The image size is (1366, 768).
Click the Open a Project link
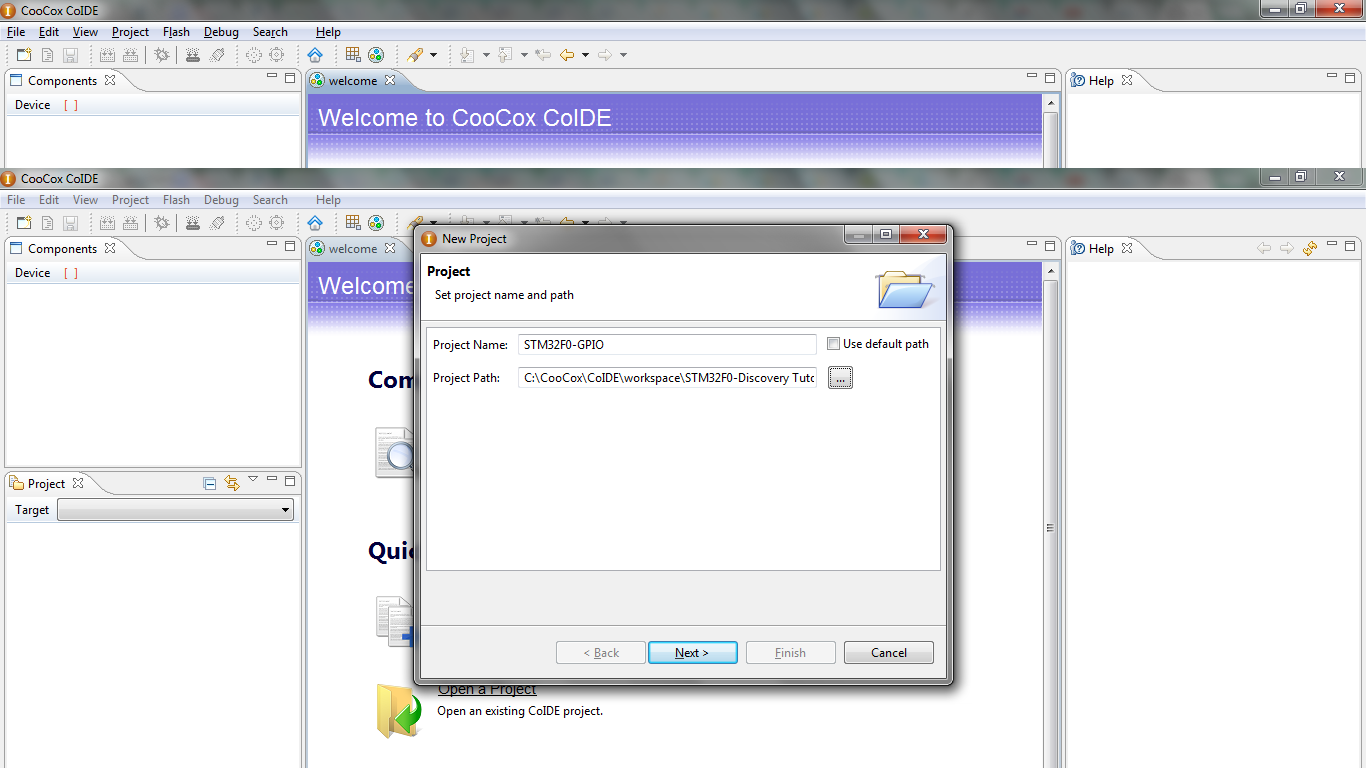click(x=487, y=689)
